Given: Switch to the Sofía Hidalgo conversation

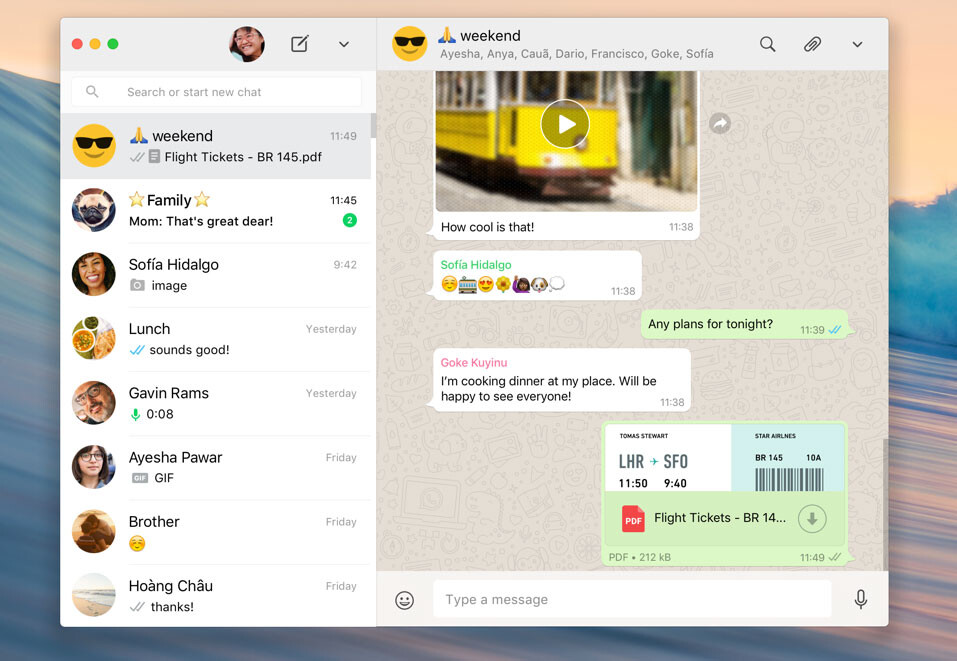Looking at the screenshot, I should (200, 274).
